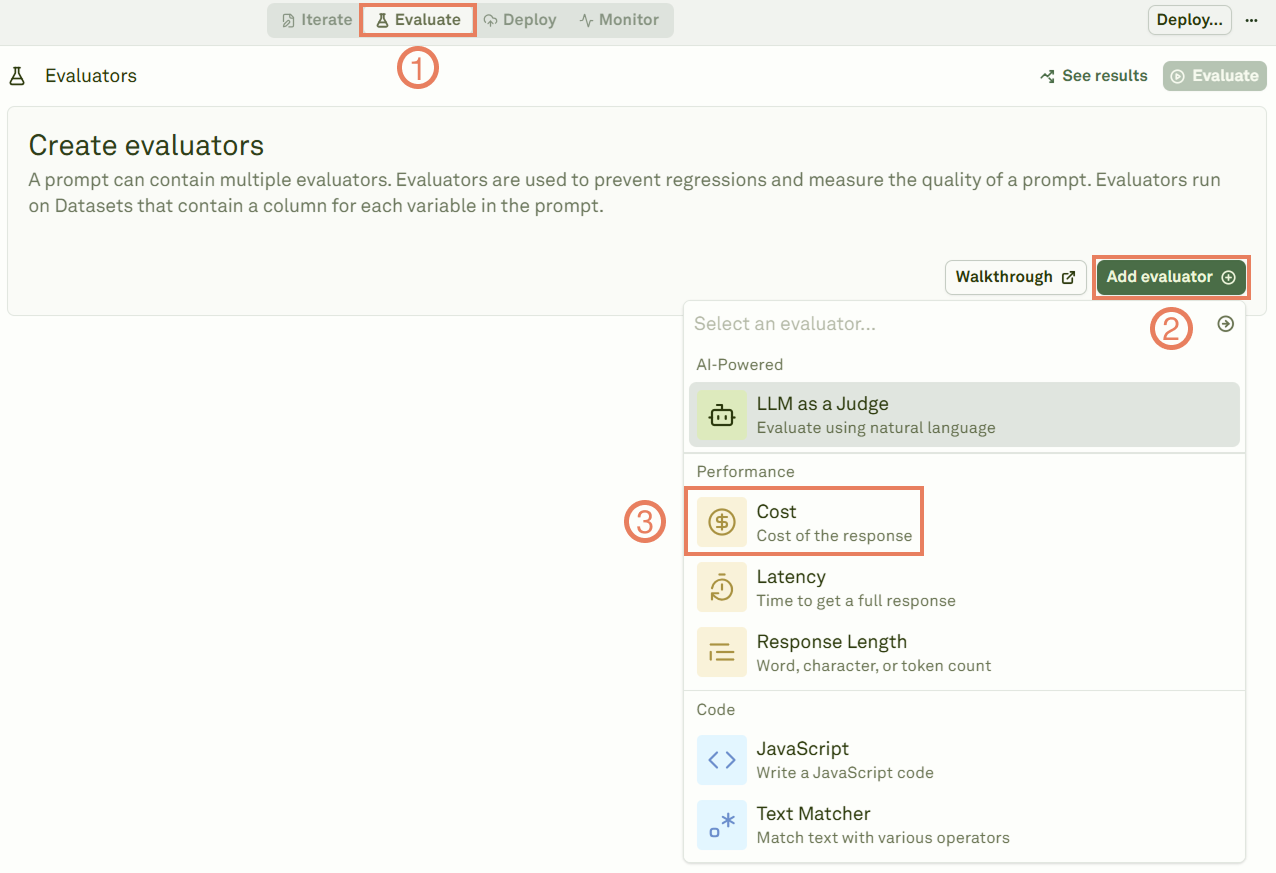
Task: Open the Deploy... dropdown button
Action: [x=1189, y=19]
